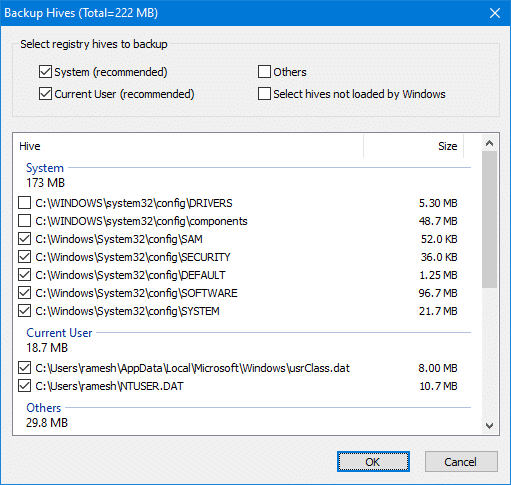Uncheck the SOFTWARE hive checkbox

coord(25,293)
